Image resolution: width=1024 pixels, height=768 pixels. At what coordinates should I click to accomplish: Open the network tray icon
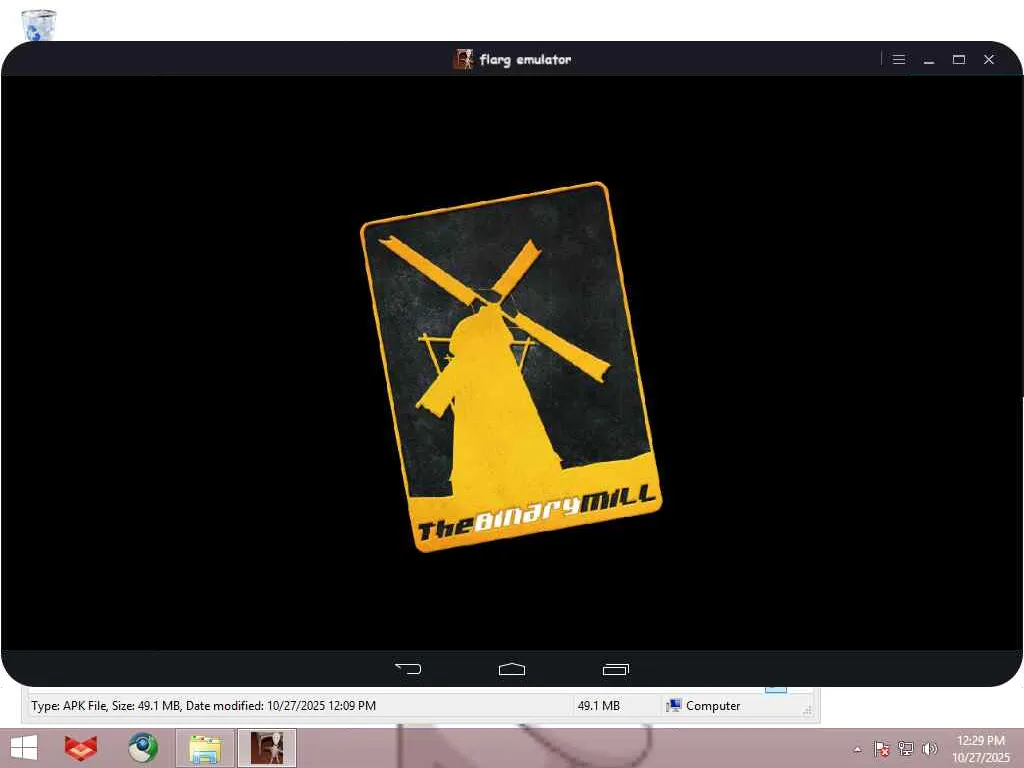(x=906, y=748)
